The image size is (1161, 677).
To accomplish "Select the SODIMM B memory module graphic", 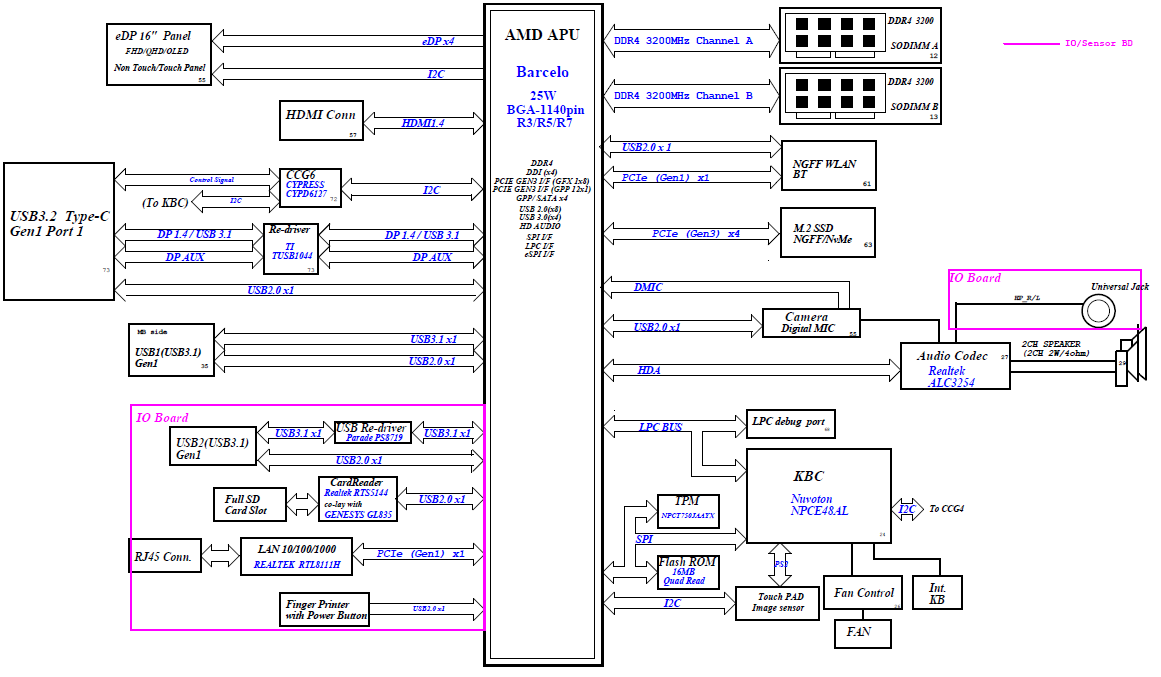I will pyautogui.click(x=832, y=94).
